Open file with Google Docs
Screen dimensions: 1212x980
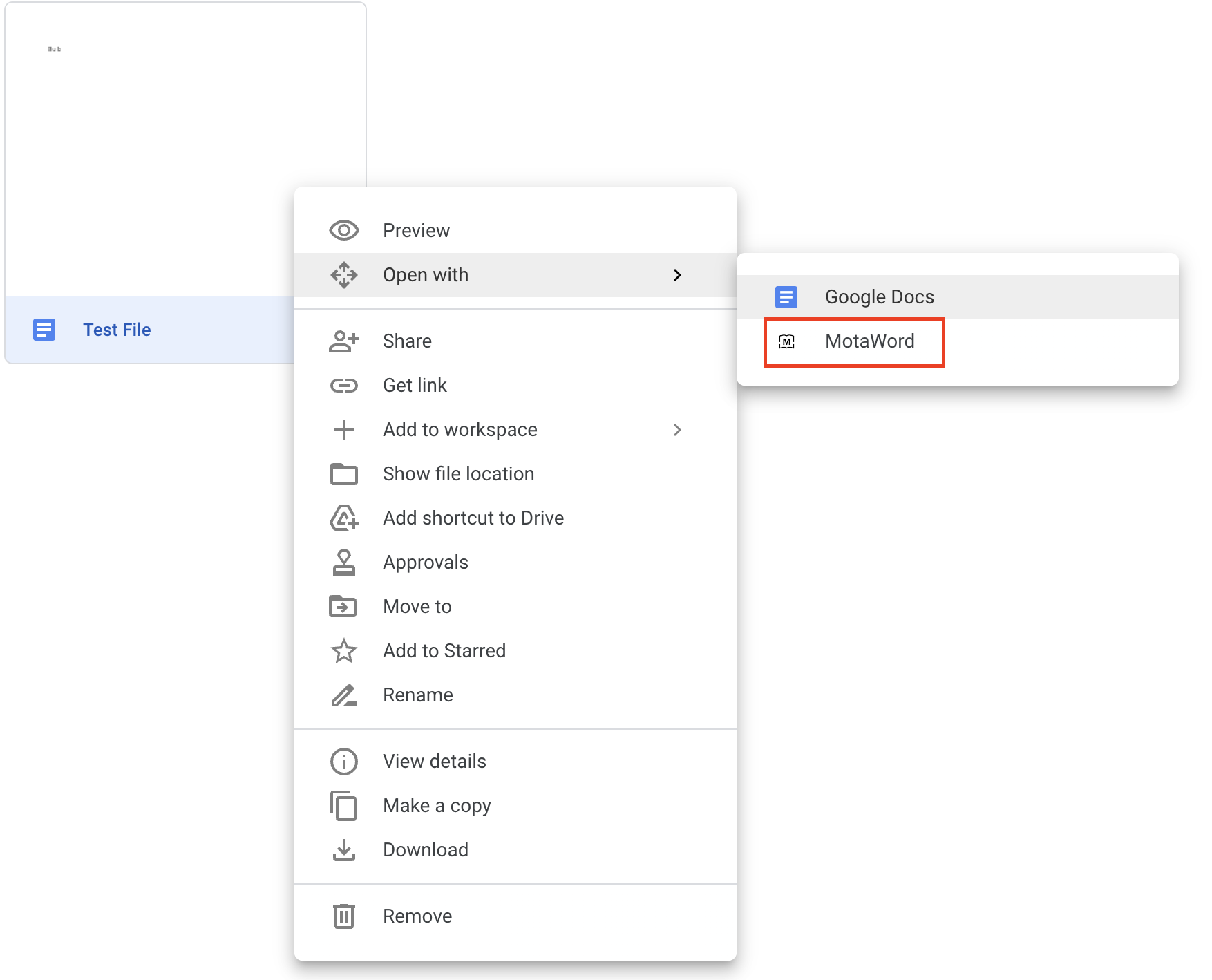point(958,297)
